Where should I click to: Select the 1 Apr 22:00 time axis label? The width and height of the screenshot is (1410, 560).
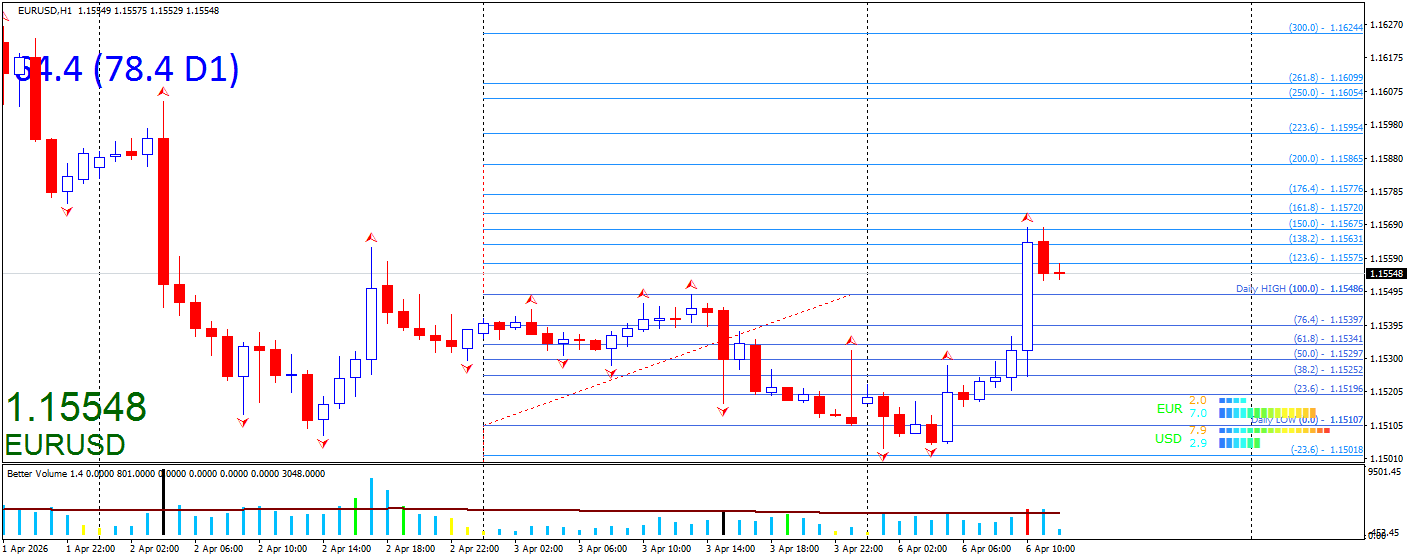click(x=90, y=549)
